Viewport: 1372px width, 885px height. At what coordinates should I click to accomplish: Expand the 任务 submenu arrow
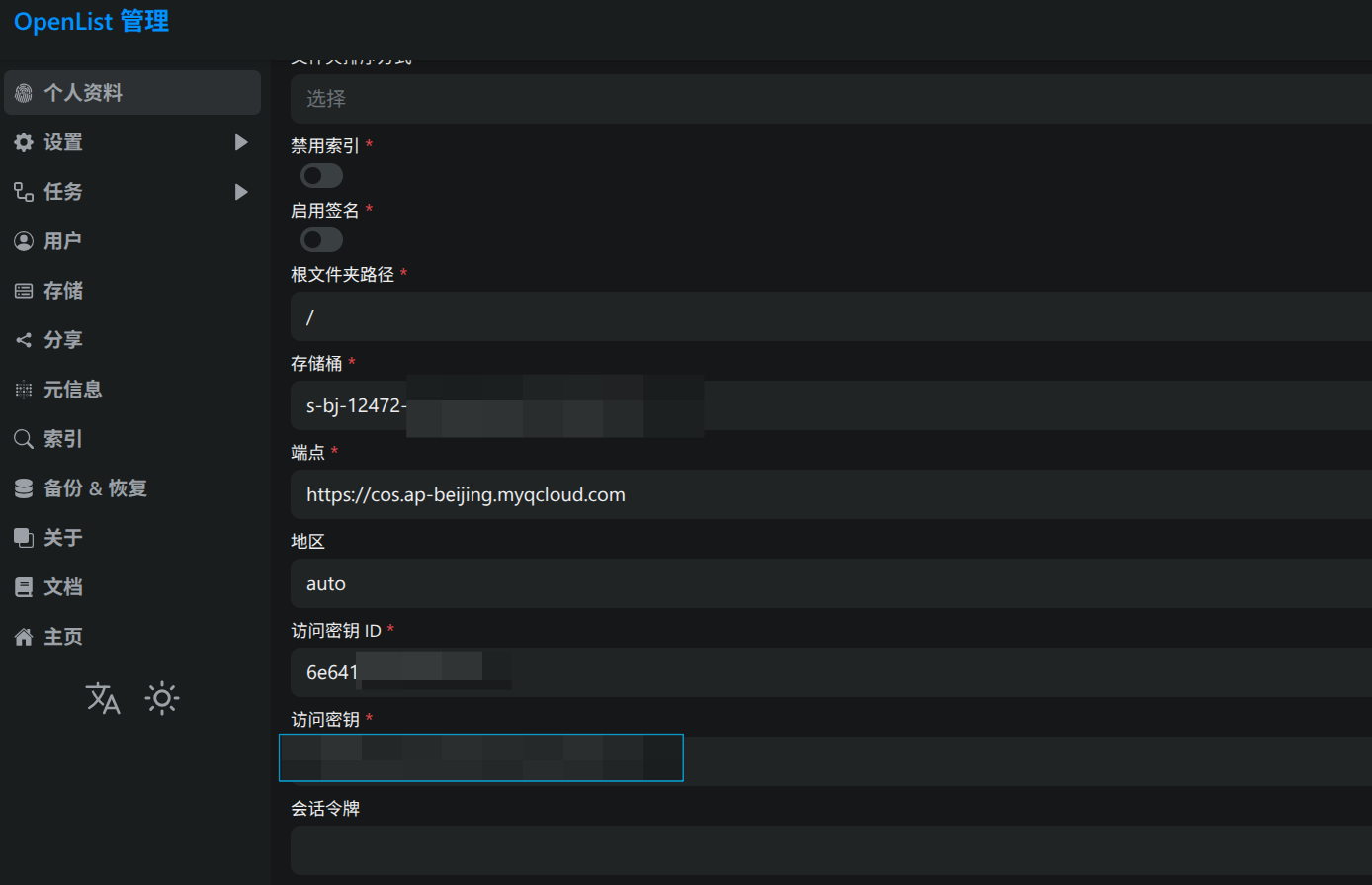click(241, 192)
